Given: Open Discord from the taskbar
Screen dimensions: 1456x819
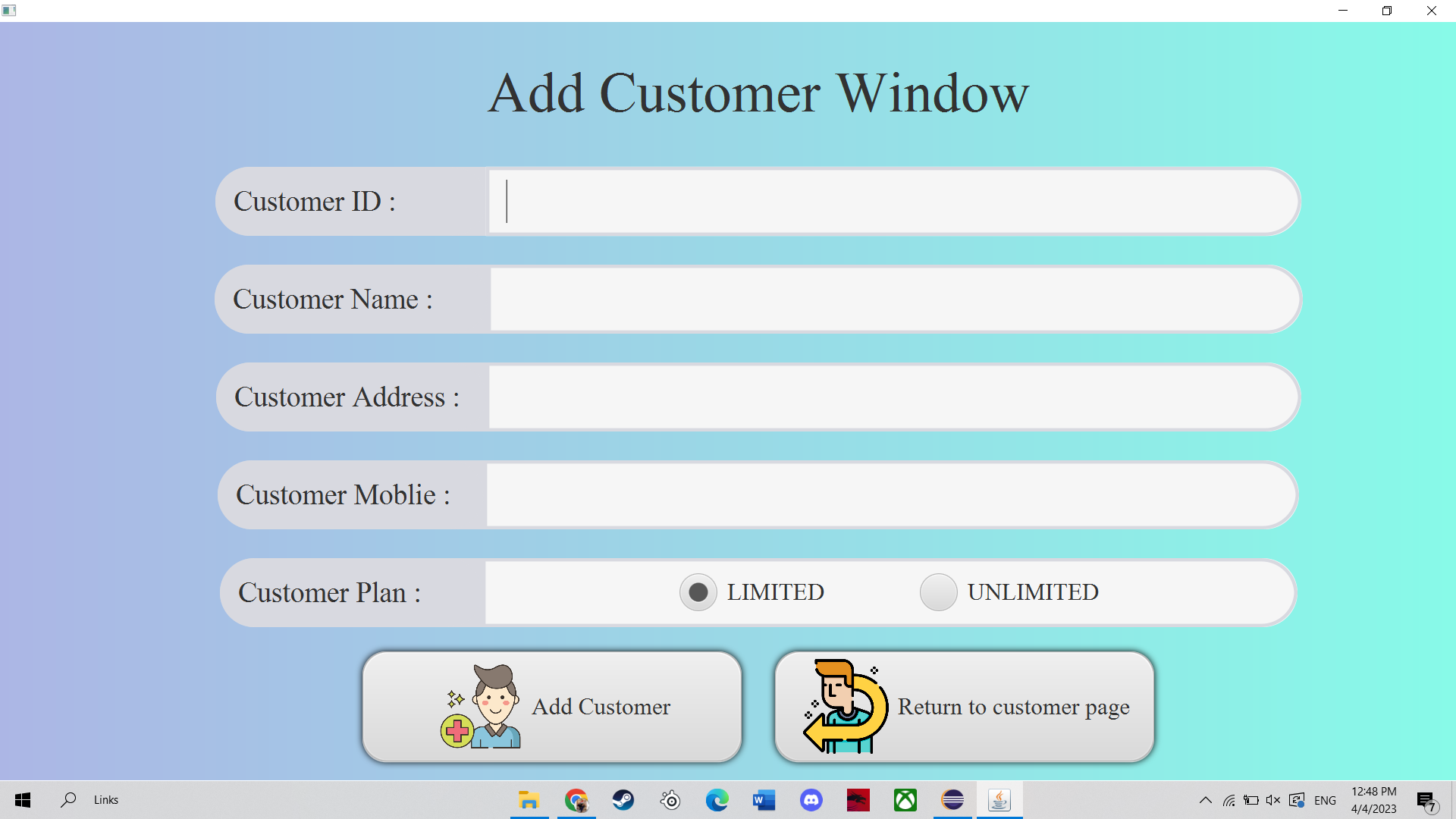Looking at the screenshot, I should pos(811,800).
